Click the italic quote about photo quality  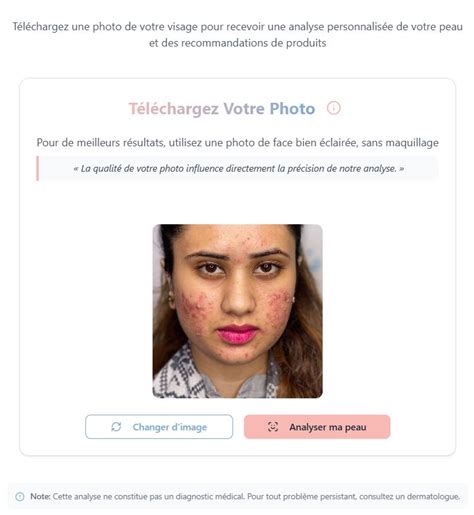238,168
